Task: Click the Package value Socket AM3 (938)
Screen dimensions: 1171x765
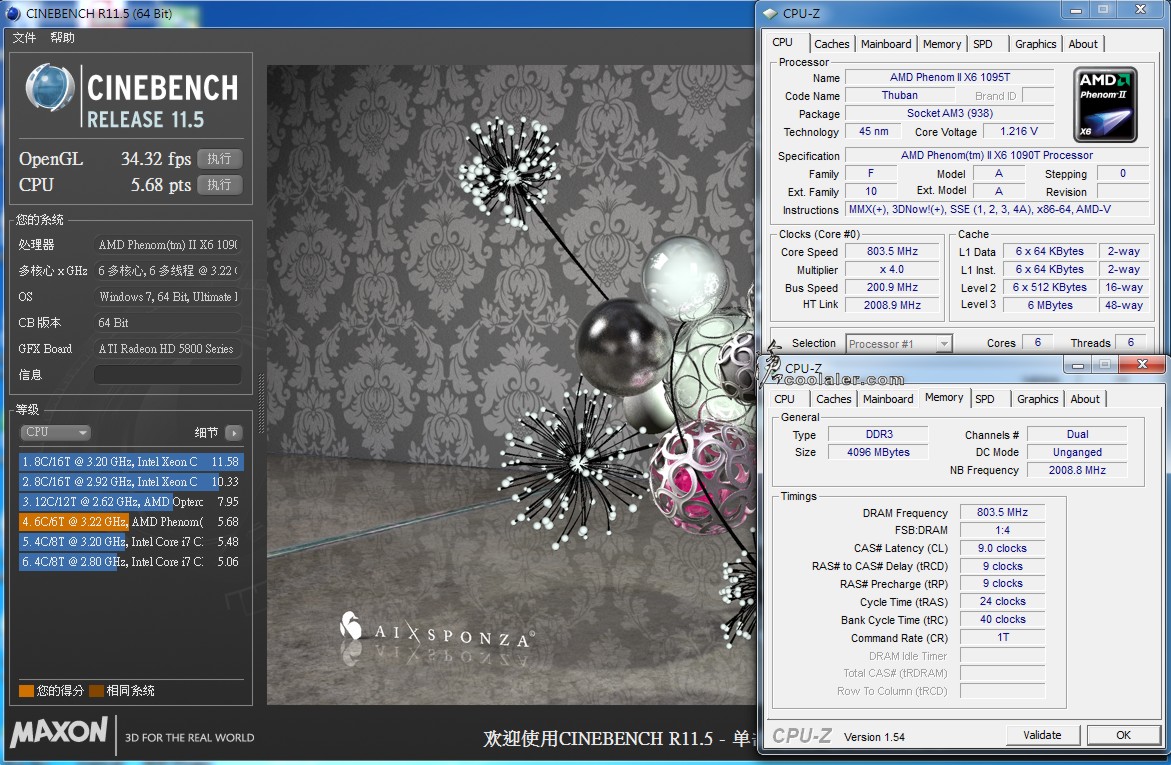Action: coord(949,113)
